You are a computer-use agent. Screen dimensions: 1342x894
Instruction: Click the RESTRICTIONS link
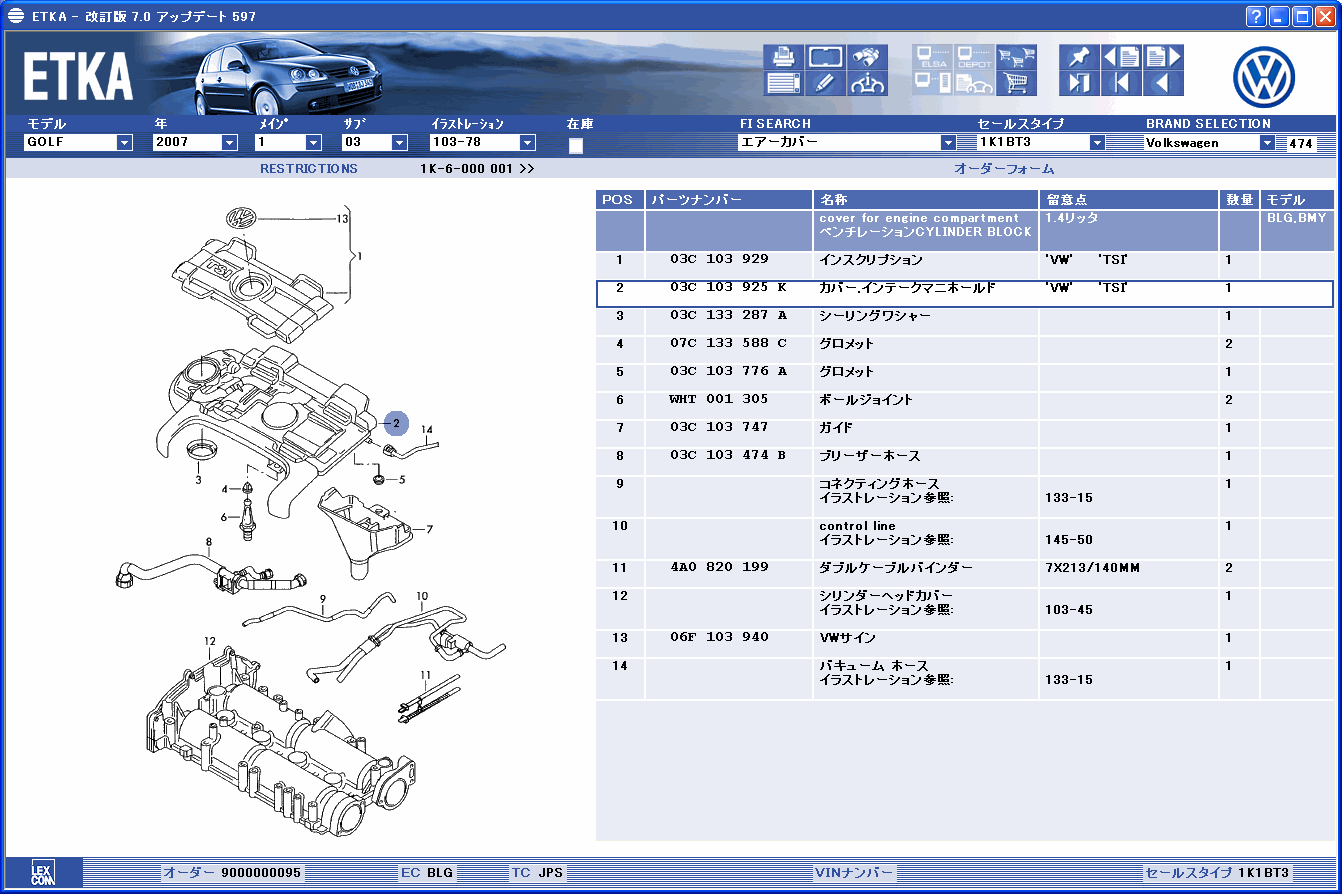point(309,169)
